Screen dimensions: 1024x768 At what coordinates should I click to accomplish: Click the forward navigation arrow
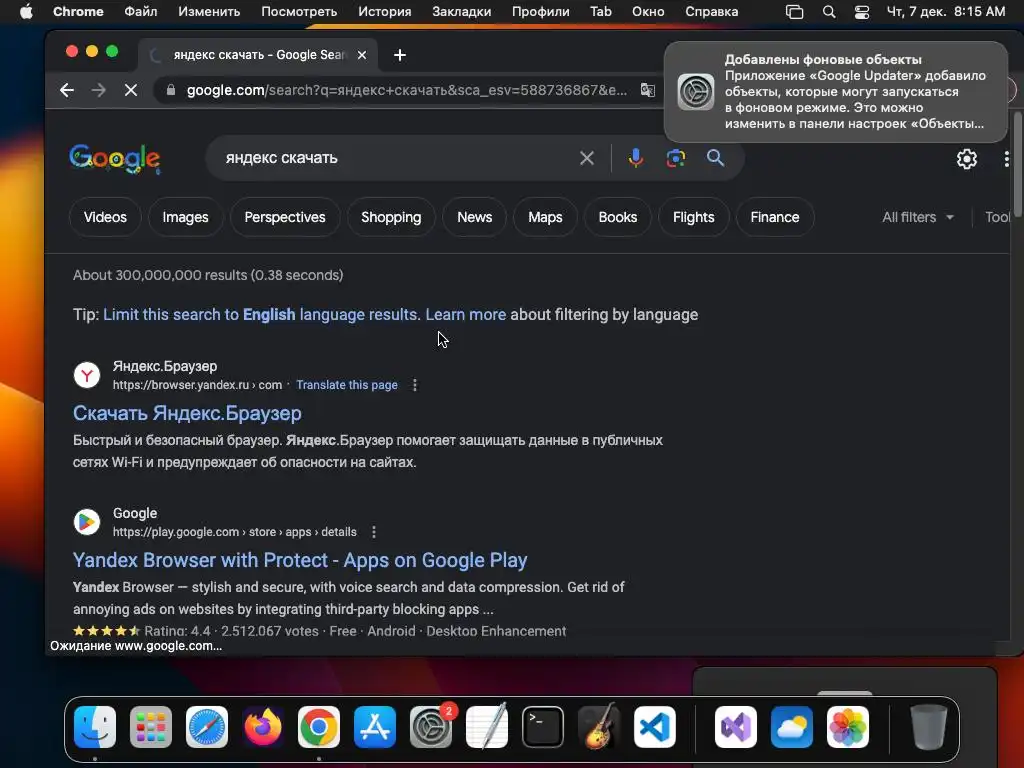(99, 90)
